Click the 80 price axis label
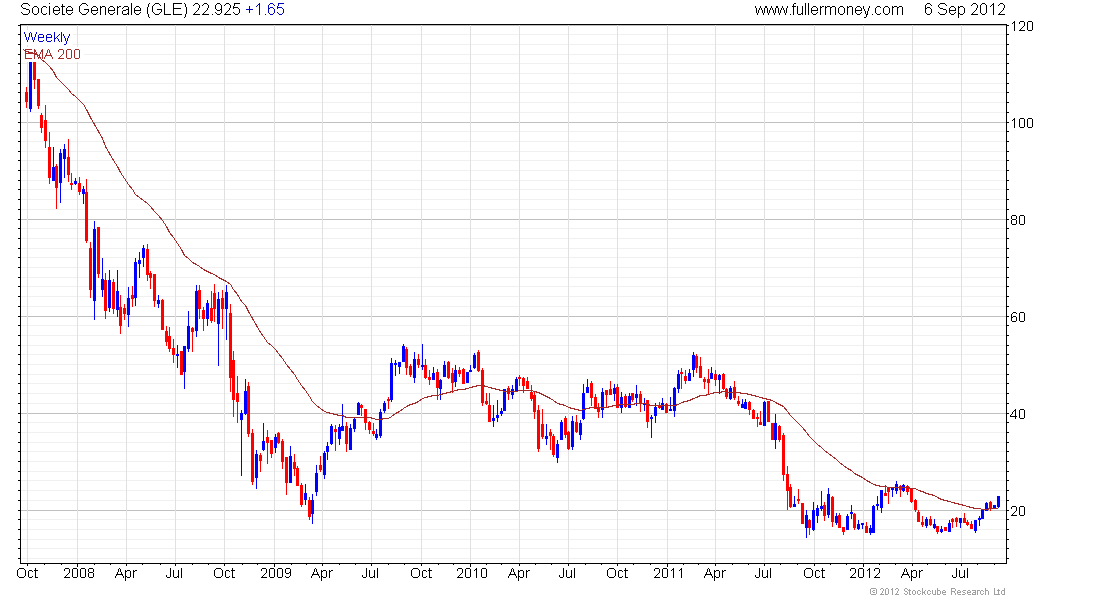1100x600 pixels. click(1018, 220)
